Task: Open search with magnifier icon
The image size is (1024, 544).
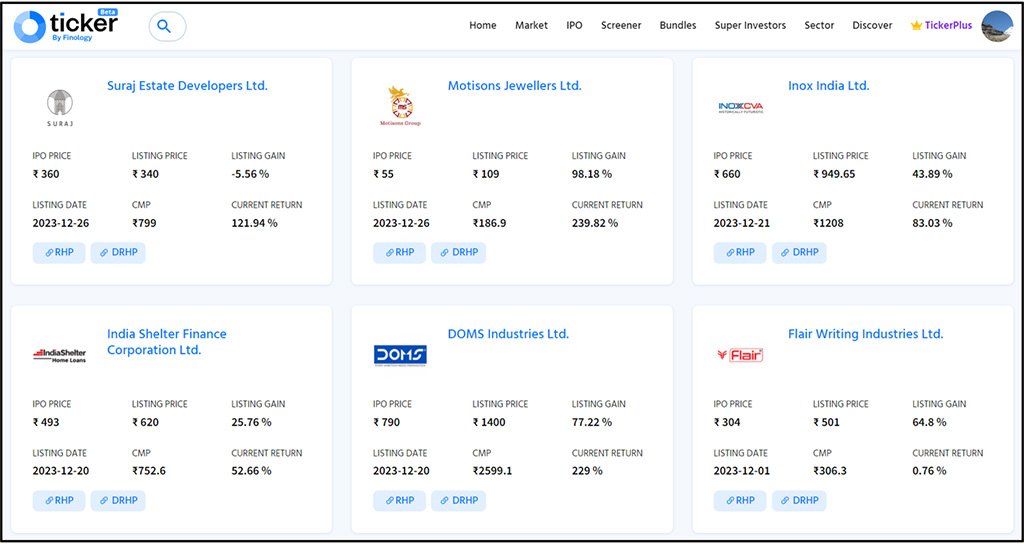Action: (x=166, y=27)
